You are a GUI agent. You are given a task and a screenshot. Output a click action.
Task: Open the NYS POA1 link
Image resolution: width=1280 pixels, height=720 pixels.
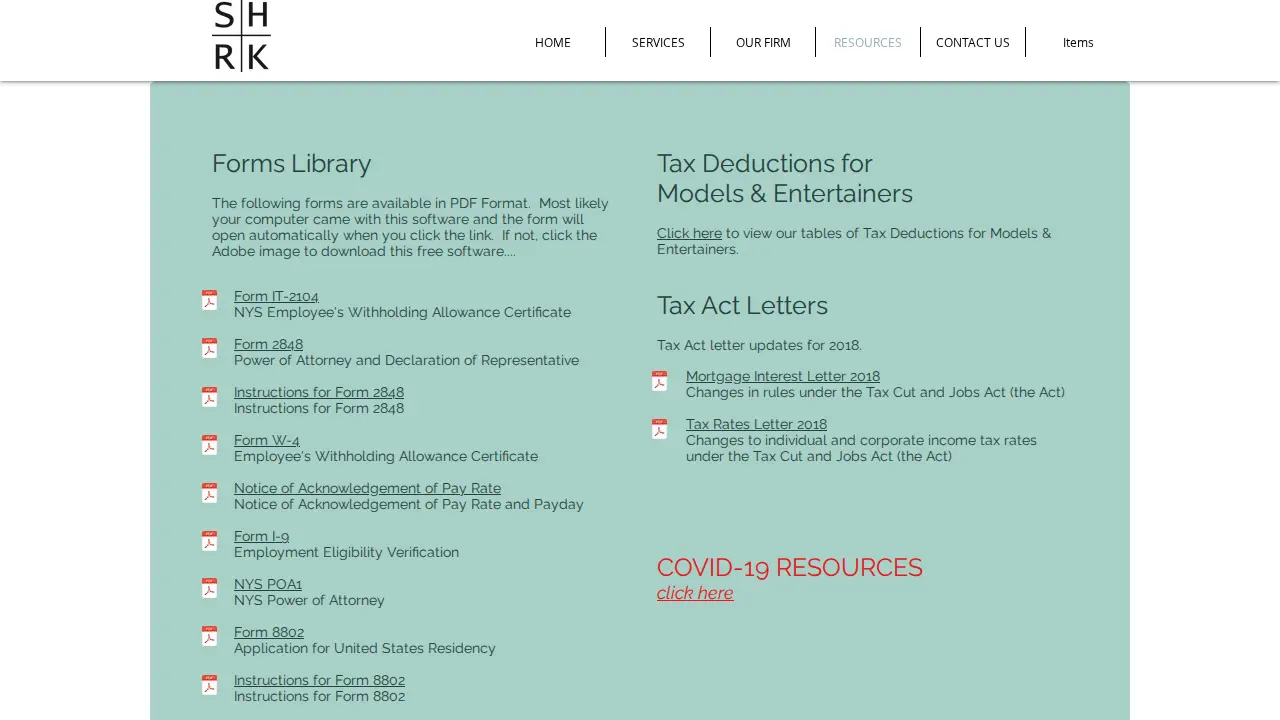268,584
